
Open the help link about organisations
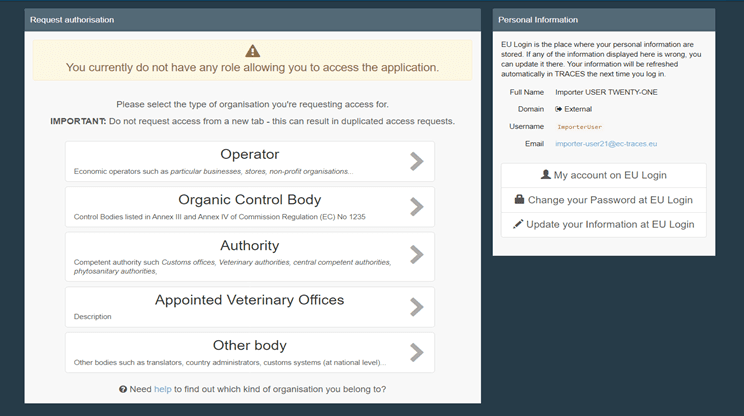point(163,389)
